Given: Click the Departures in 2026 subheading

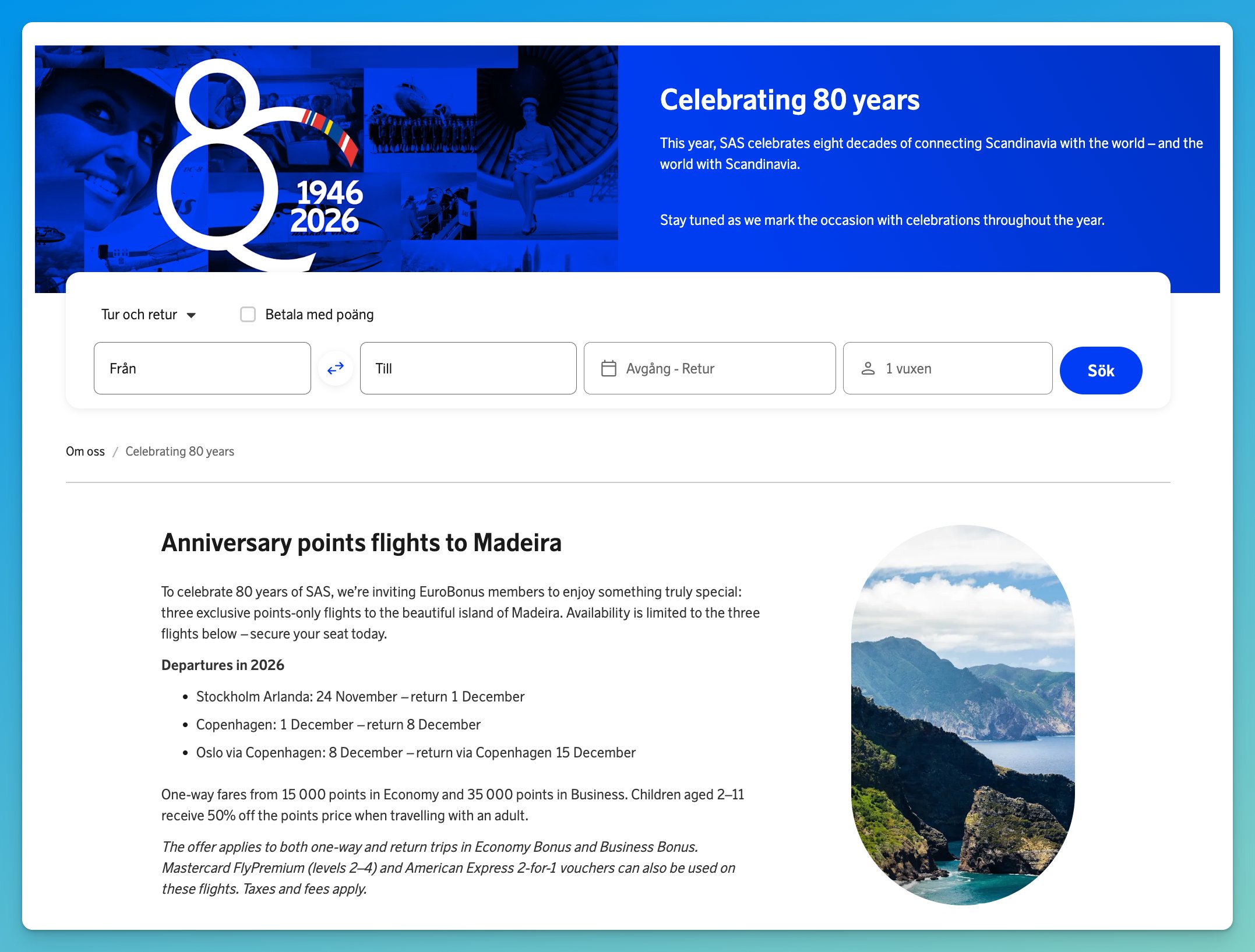Looking at the screenshot, I should tap(223, 665).
